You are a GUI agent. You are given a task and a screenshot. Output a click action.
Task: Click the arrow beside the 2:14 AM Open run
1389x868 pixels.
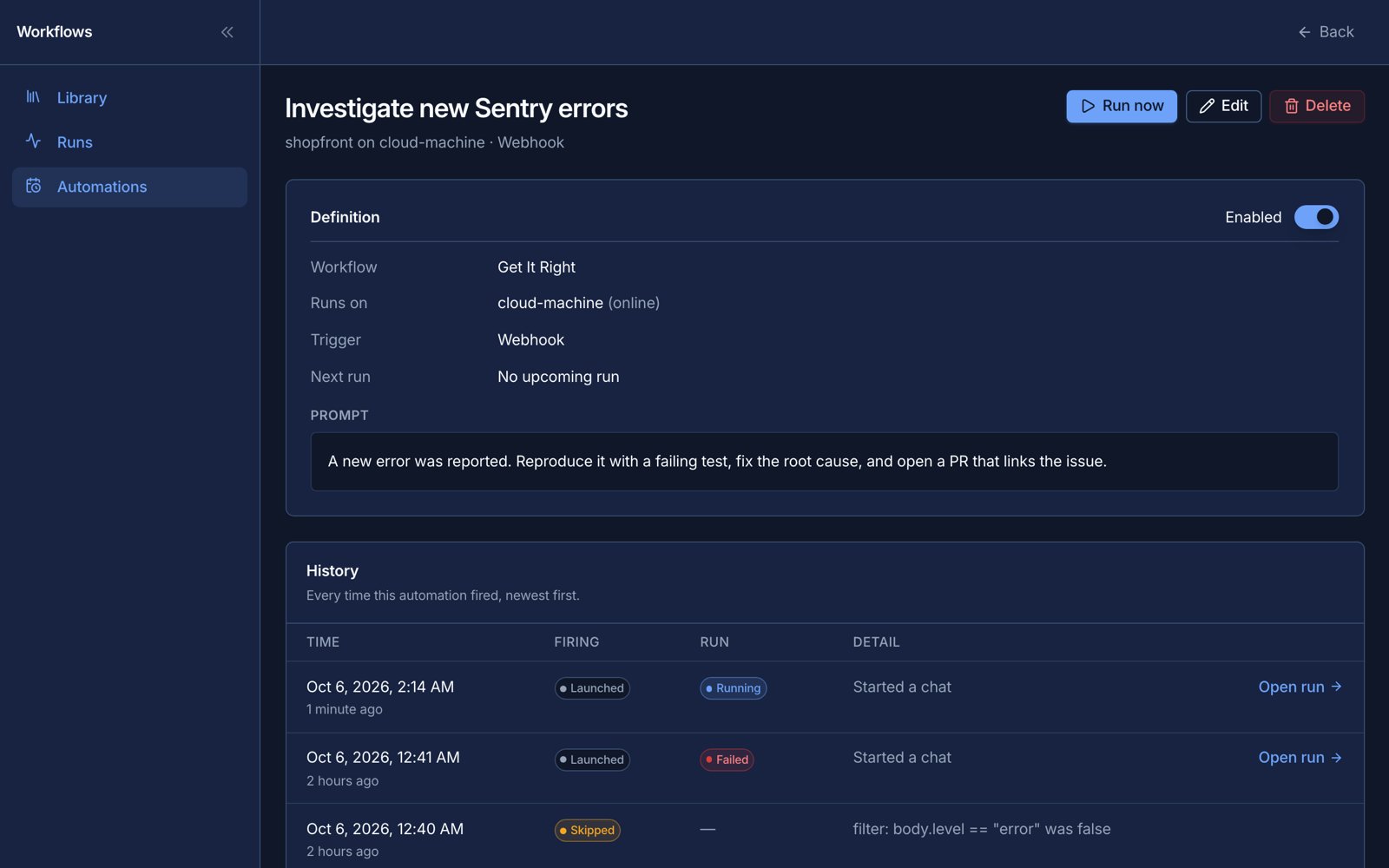pos(1336,687)
